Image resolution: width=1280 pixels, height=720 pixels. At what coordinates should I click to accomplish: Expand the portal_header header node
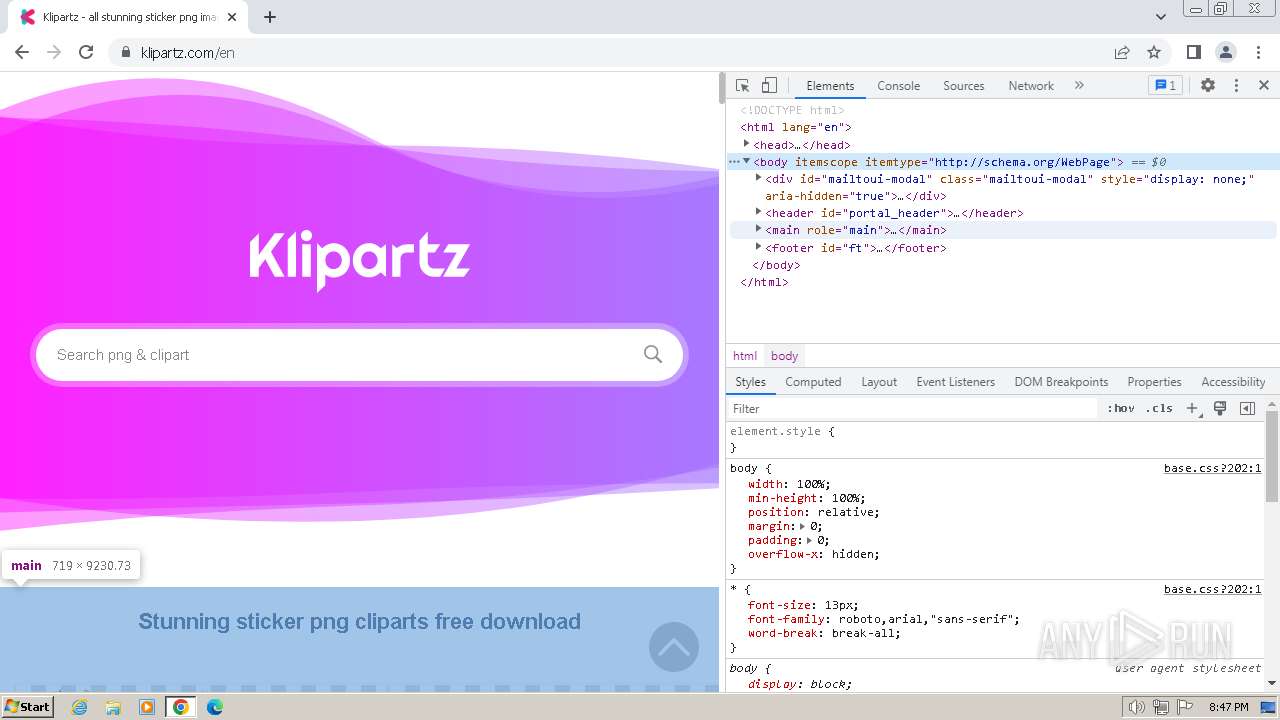point(758,212)
